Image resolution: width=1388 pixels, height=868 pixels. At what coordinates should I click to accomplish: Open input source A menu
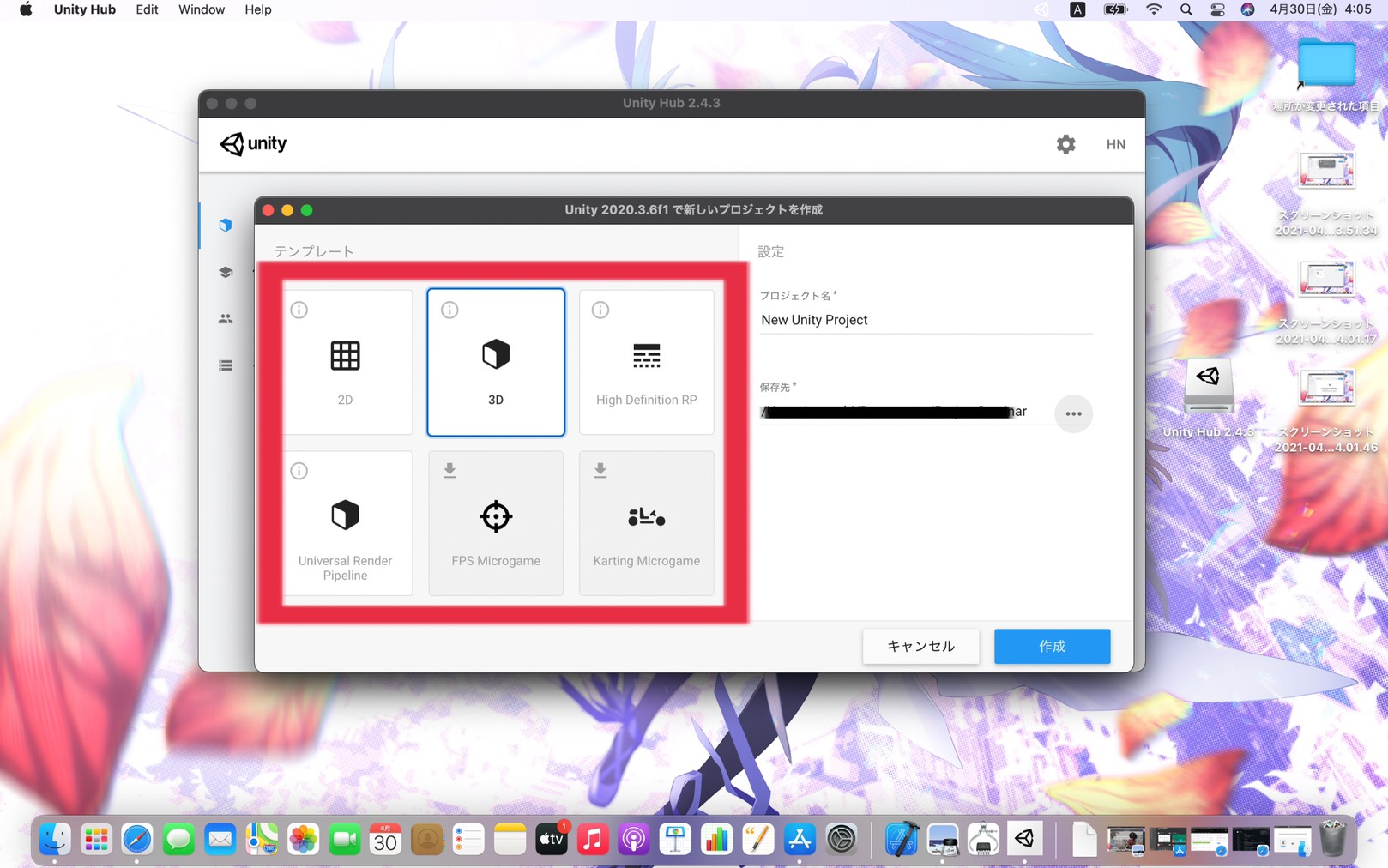tap(1077, 9)
